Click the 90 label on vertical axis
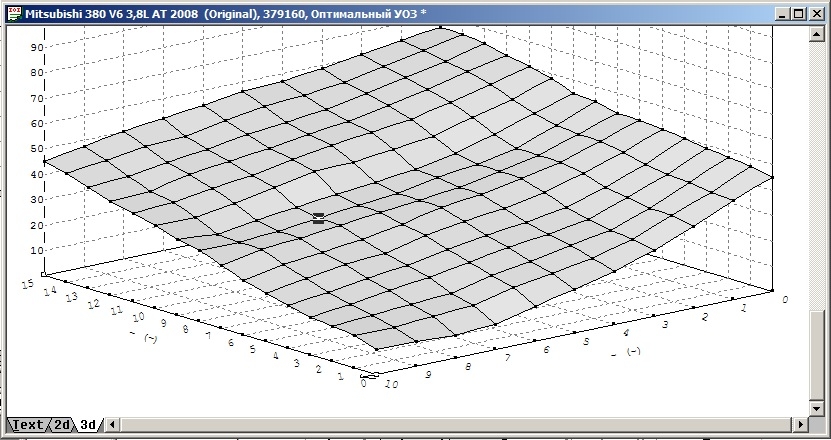Viewport: 831px width, 440px height. coord(37,47)
